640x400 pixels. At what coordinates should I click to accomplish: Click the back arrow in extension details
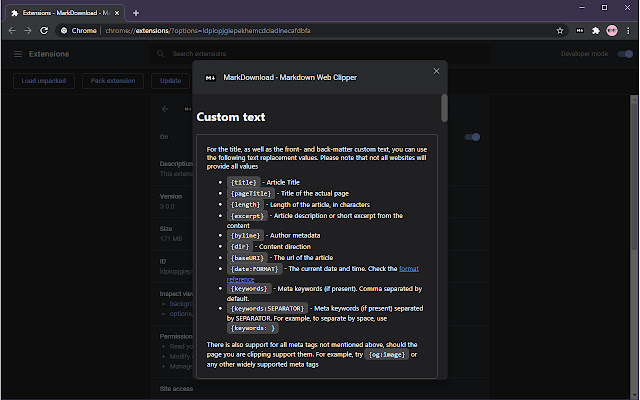(165, 107)
